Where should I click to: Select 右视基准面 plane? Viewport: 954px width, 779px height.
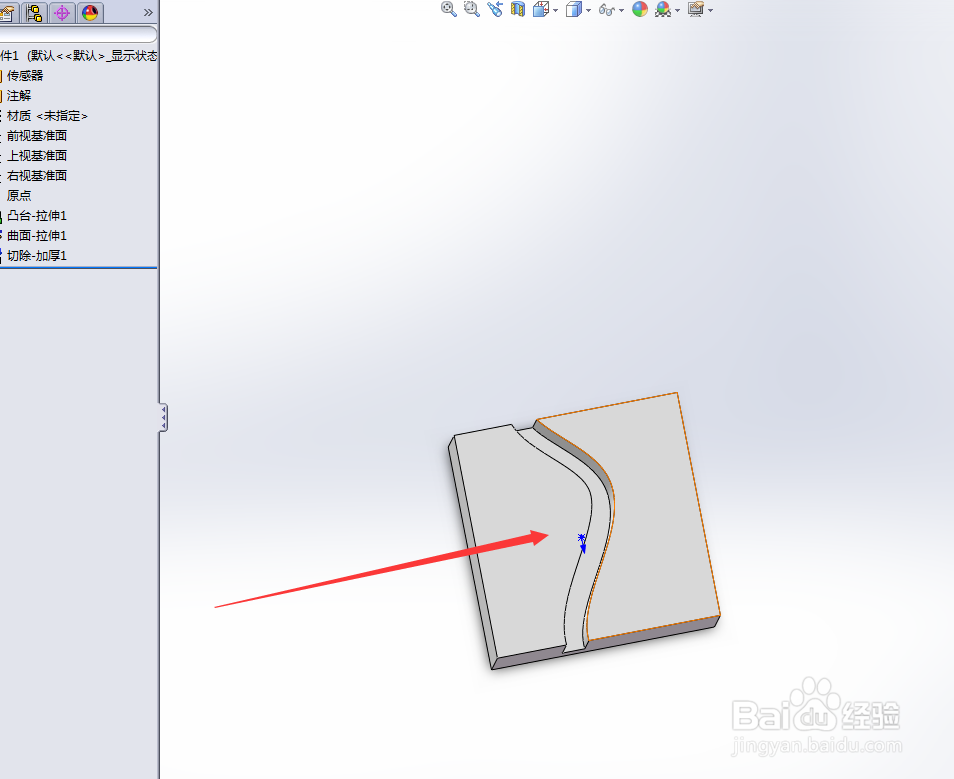pyautogui.click(x=37, y=176)
